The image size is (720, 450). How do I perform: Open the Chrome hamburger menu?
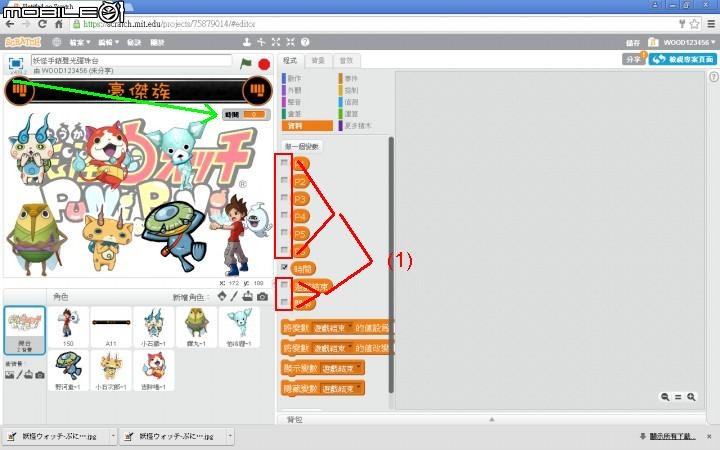click(711, 24)
